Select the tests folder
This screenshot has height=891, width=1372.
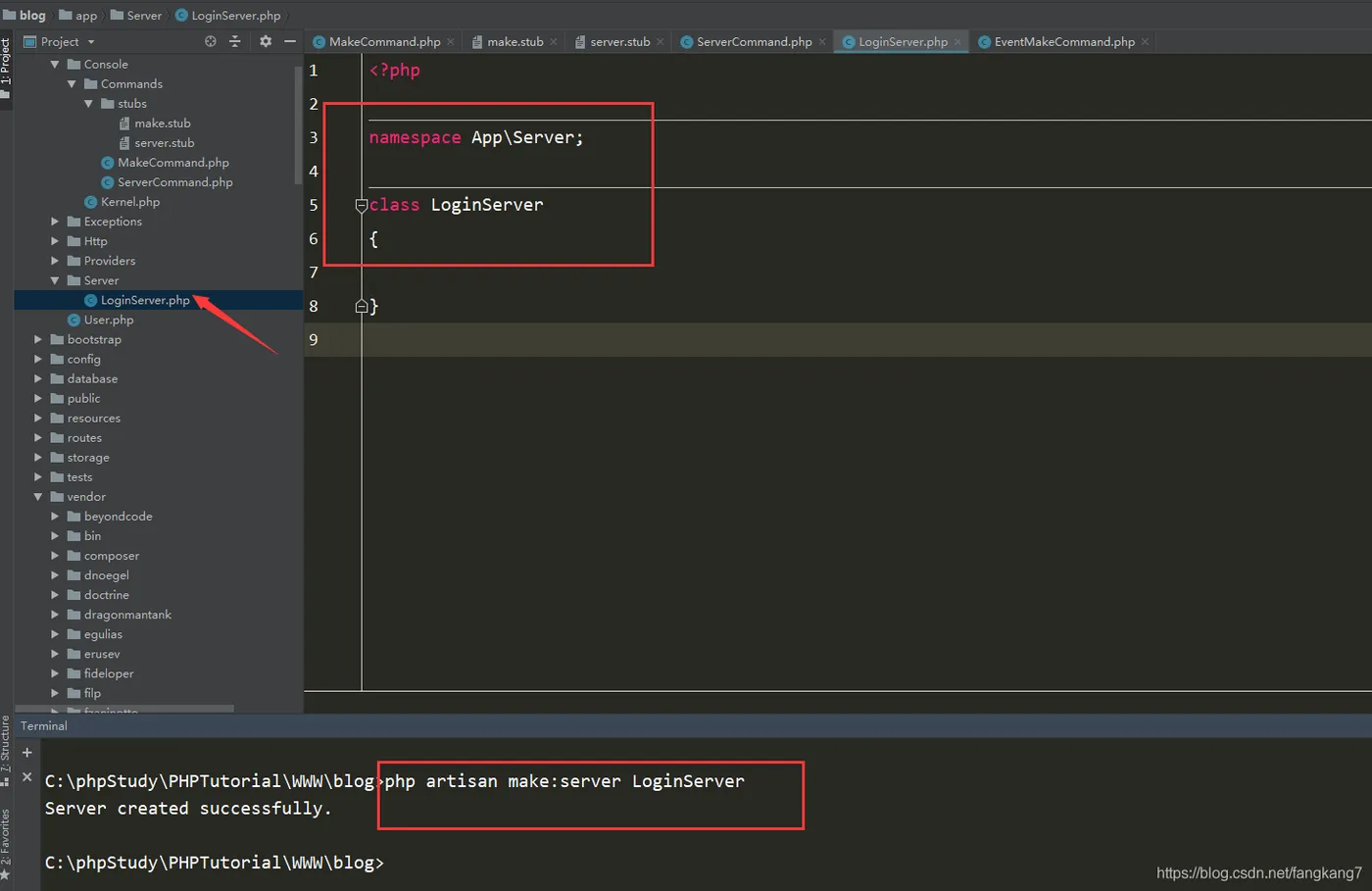point(72,476)
